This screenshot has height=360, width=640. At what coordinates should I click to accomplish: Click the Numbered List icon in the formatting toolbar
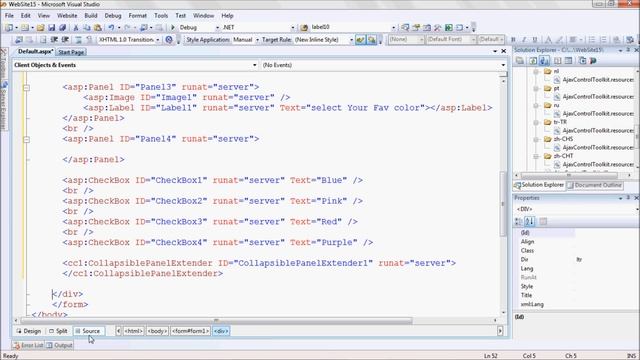[603, 40]
